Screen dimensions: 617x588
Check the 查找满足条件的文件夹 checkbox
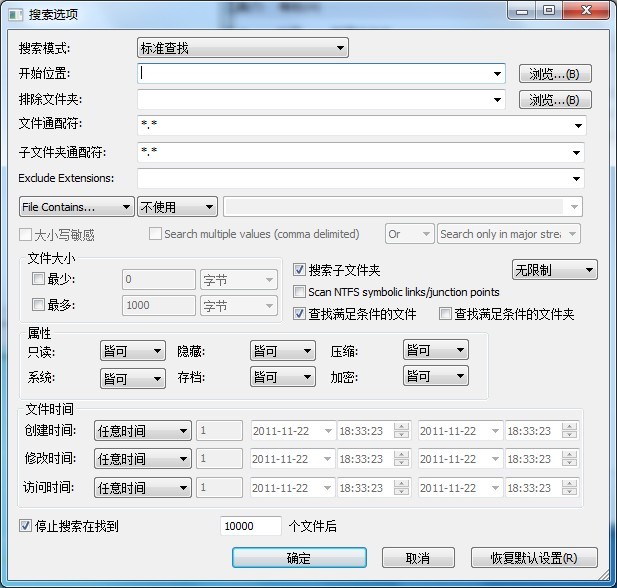click(445, 314)
